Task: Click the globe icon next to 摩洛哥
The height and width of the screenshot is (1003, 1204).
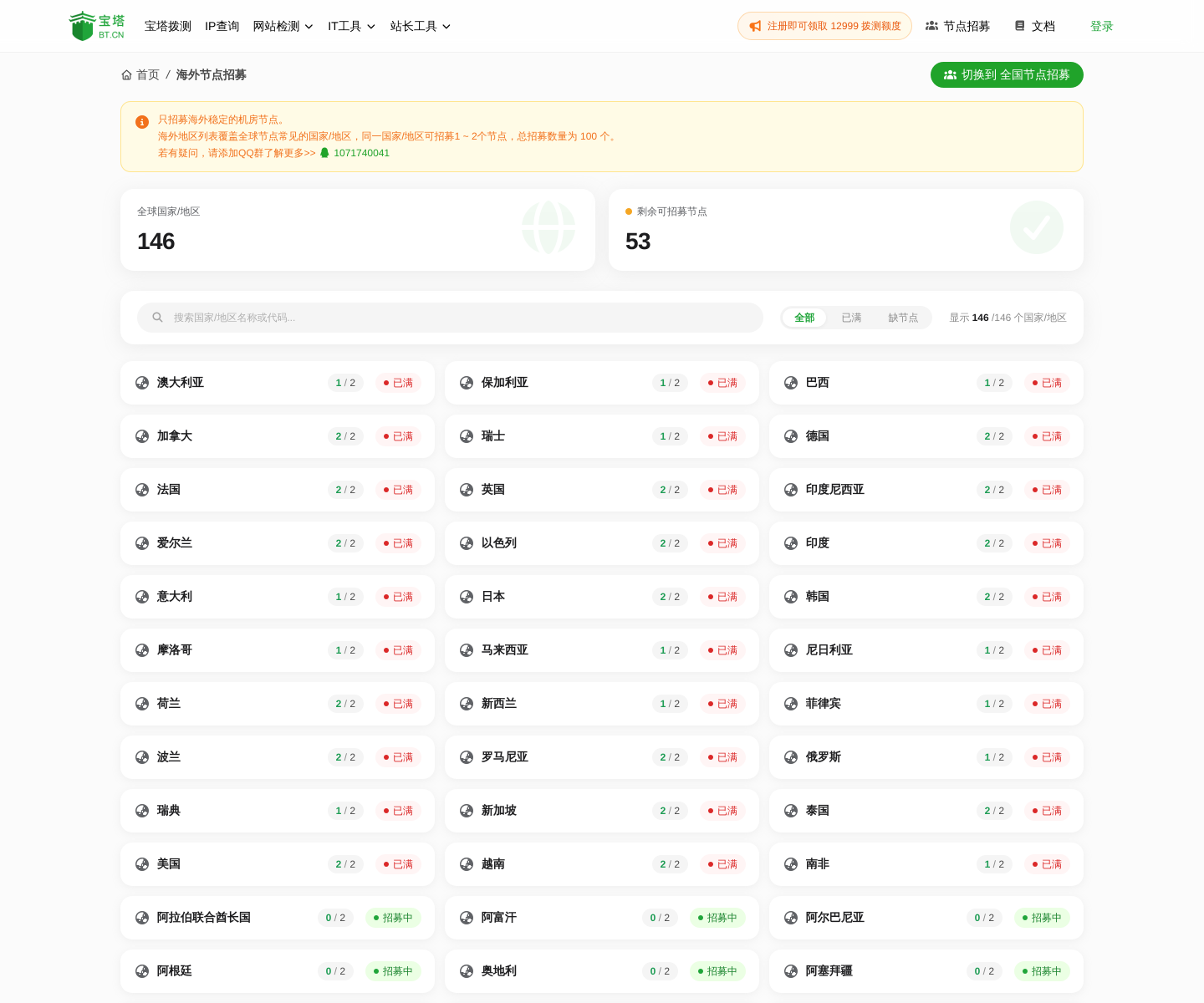Action: (x=142, y=650)
